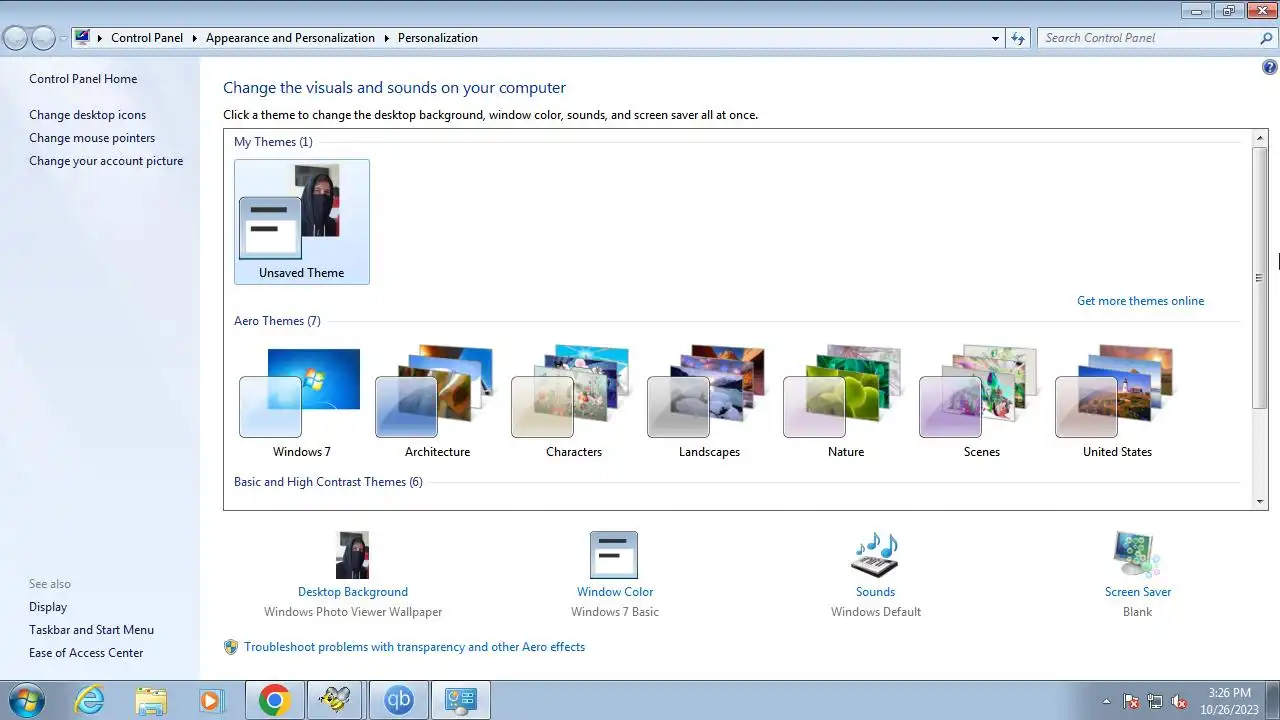Go to Control Panel Home
Screen dimensions: 1280x720
pyautogui.click(x=83, y=79)
